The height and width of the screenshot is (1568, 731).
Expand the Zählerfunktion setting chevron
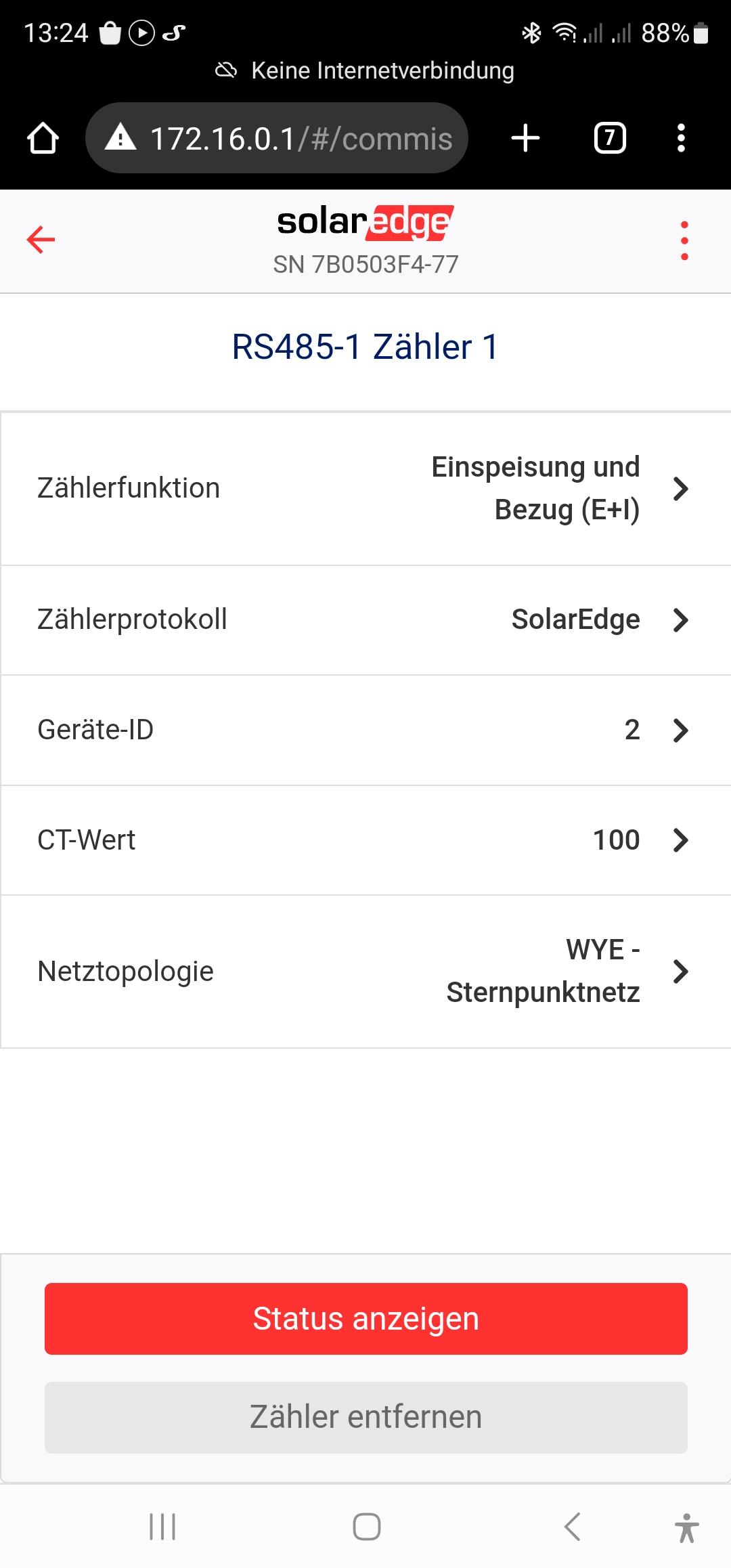click(x=681, y=488)
